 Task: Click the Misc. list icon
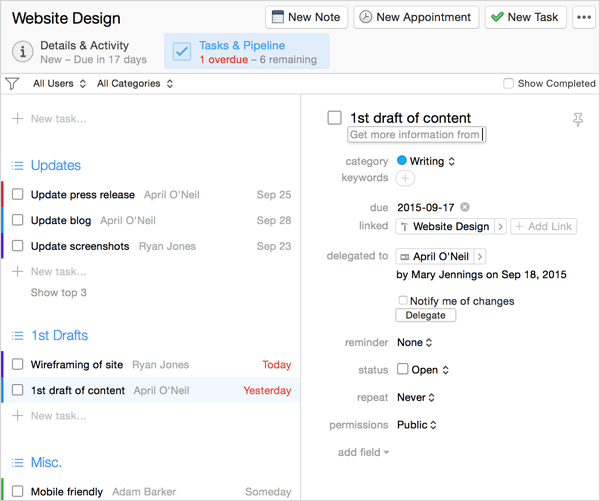pyautogui.click(x=17, y=463)
